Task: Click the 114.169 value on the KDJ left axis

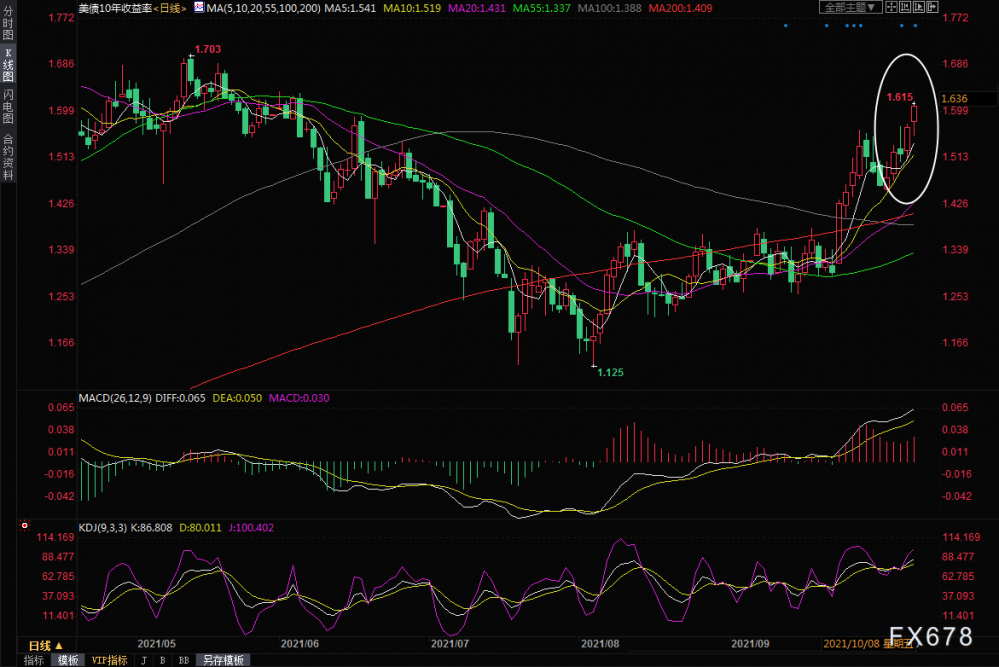Action: click(x=55, y=538)
